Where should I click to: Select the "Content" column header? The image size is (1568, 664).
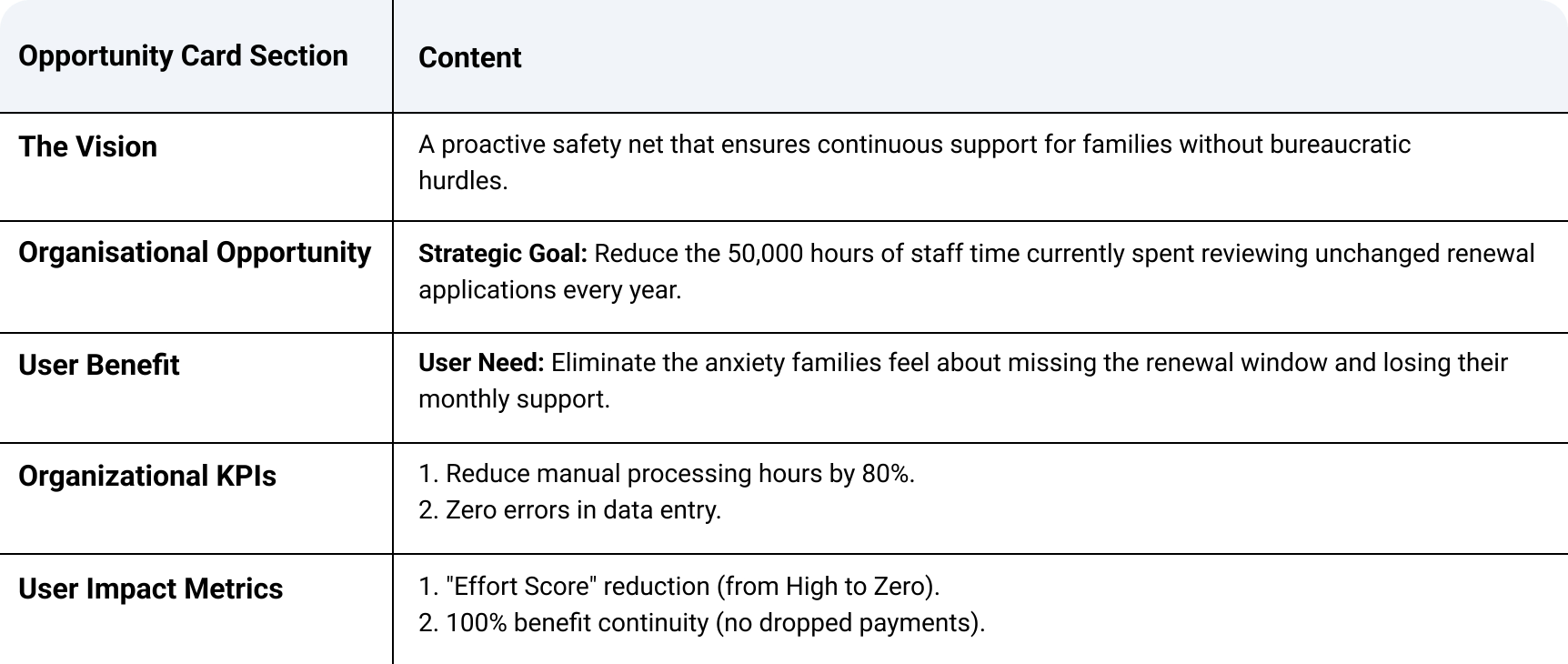tap(469, 58)
